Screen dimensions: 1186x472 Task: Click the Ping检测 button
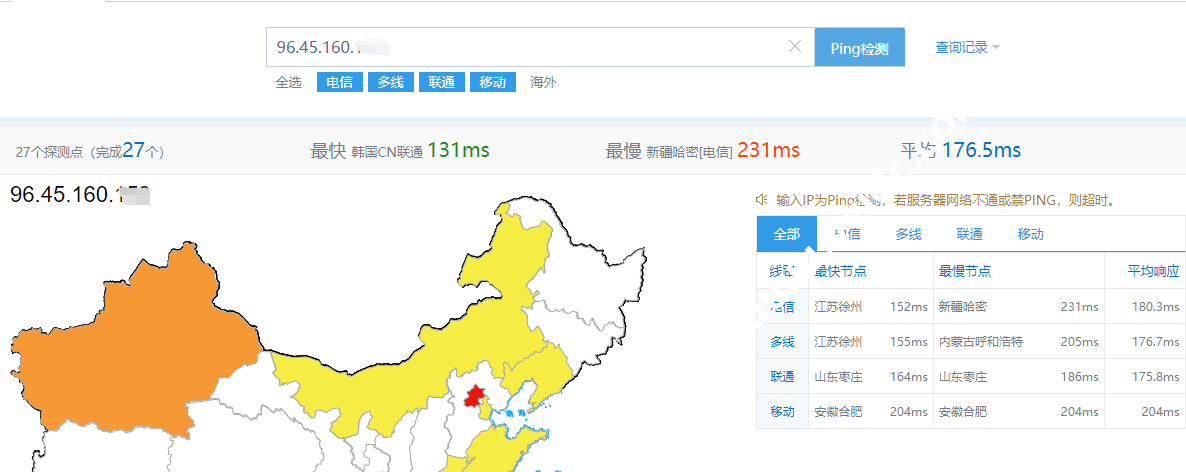coord(859,48)
